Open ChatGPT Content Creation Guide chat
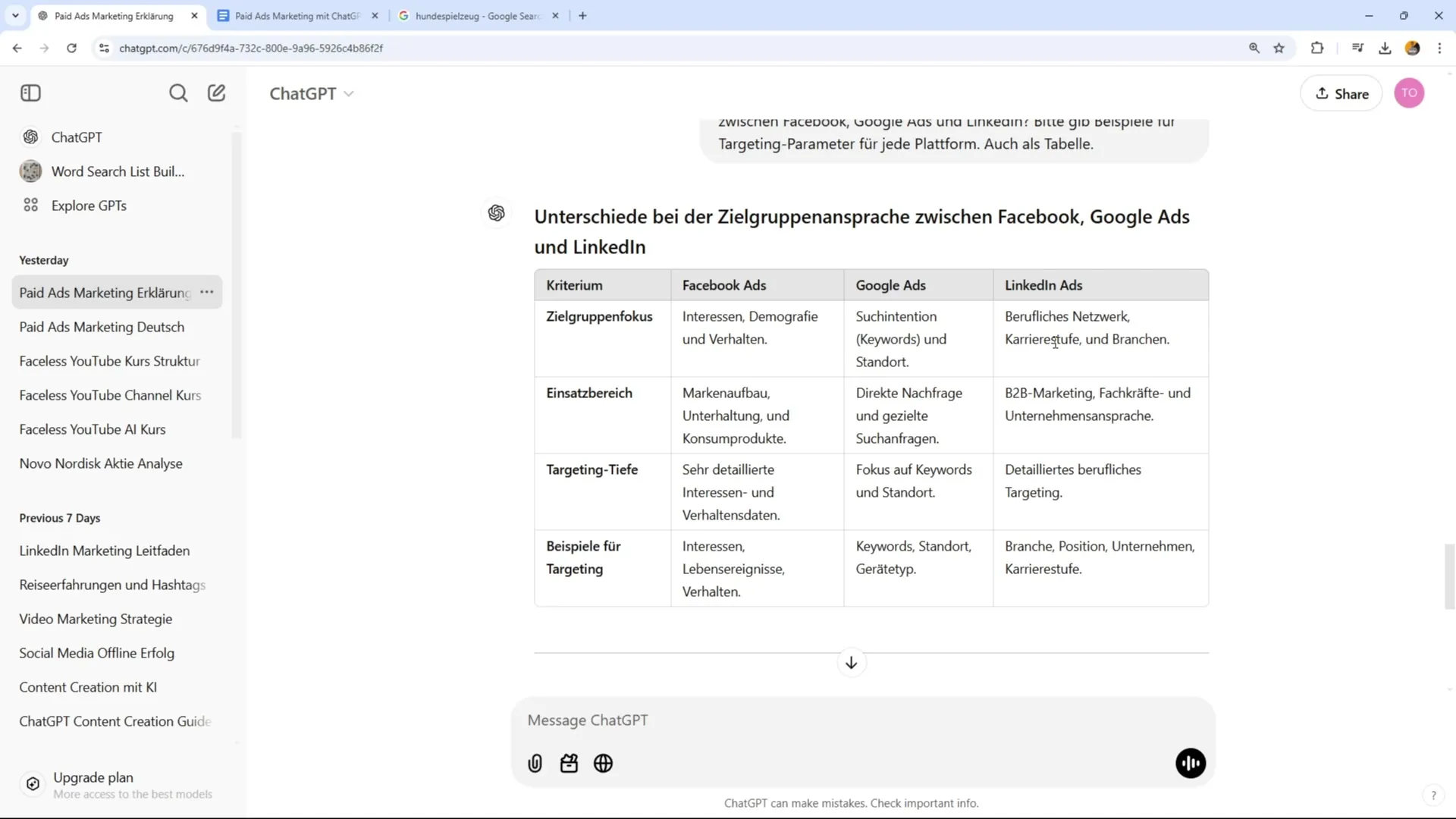Viewport: 1456px width, 819px height. click(x=118, y=721)
